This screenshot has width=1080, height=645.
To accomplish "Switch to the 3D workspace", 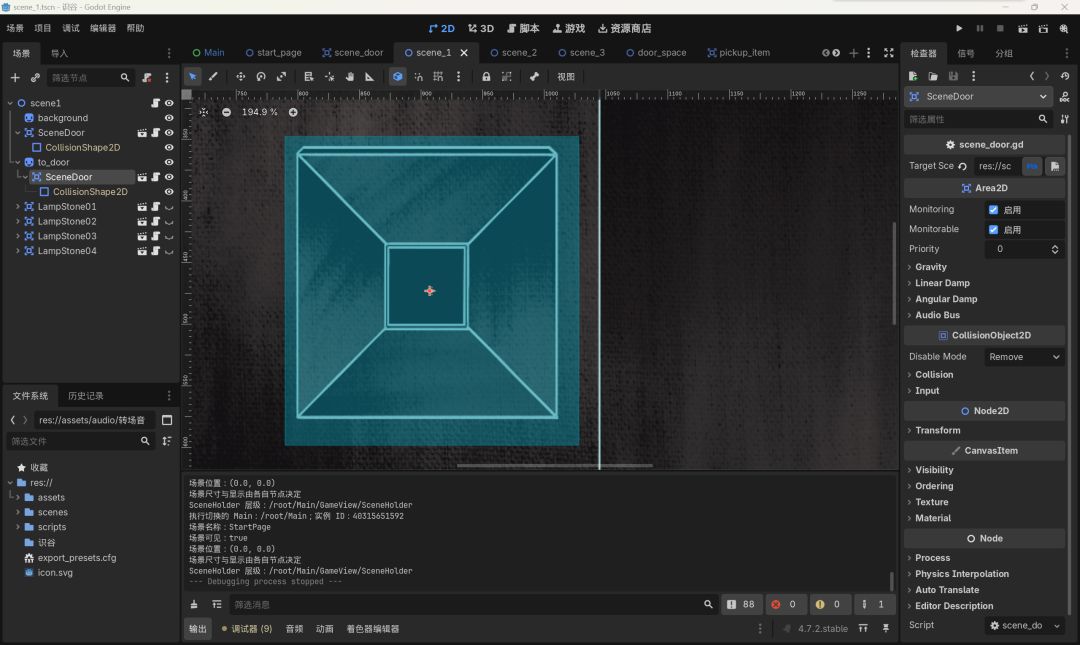I will [481, 28].
